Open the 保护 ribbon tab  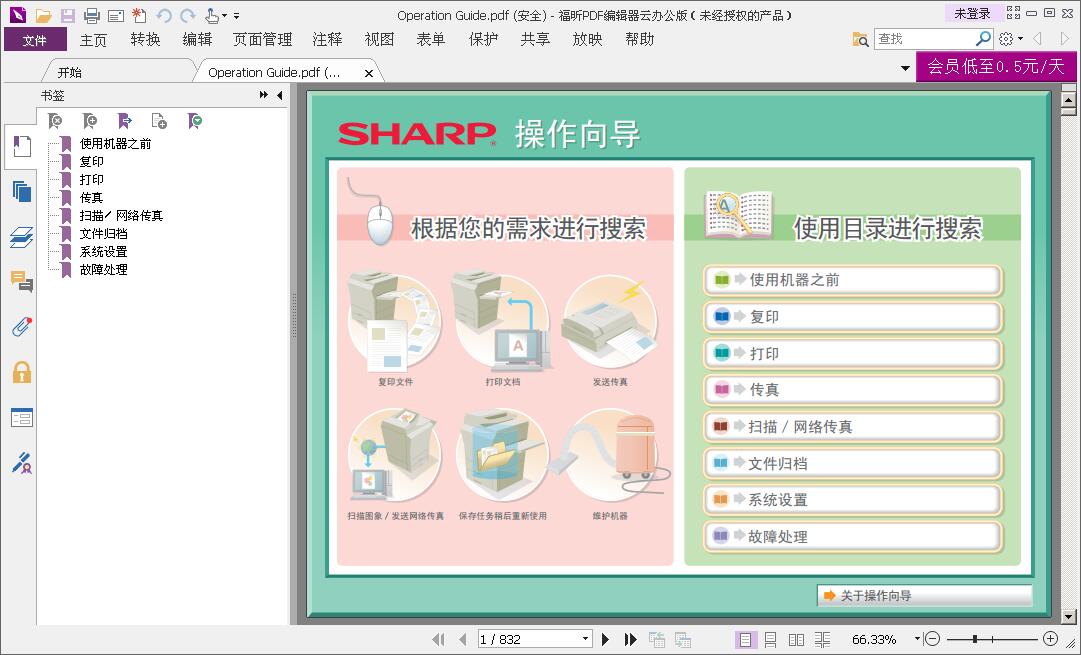(x=483, y=39)
